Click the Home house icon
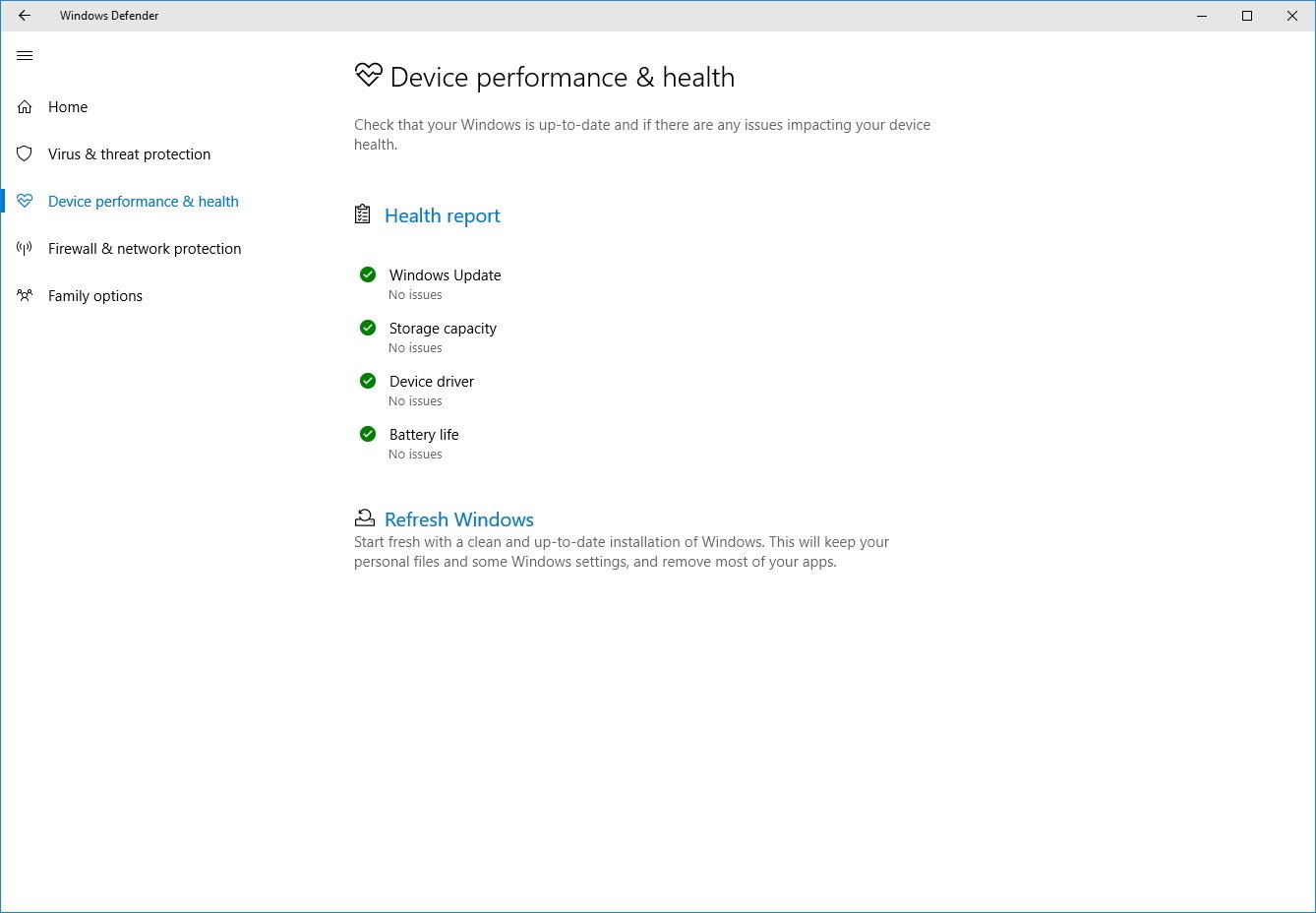 pyautogui.click(x=25, y=106)
